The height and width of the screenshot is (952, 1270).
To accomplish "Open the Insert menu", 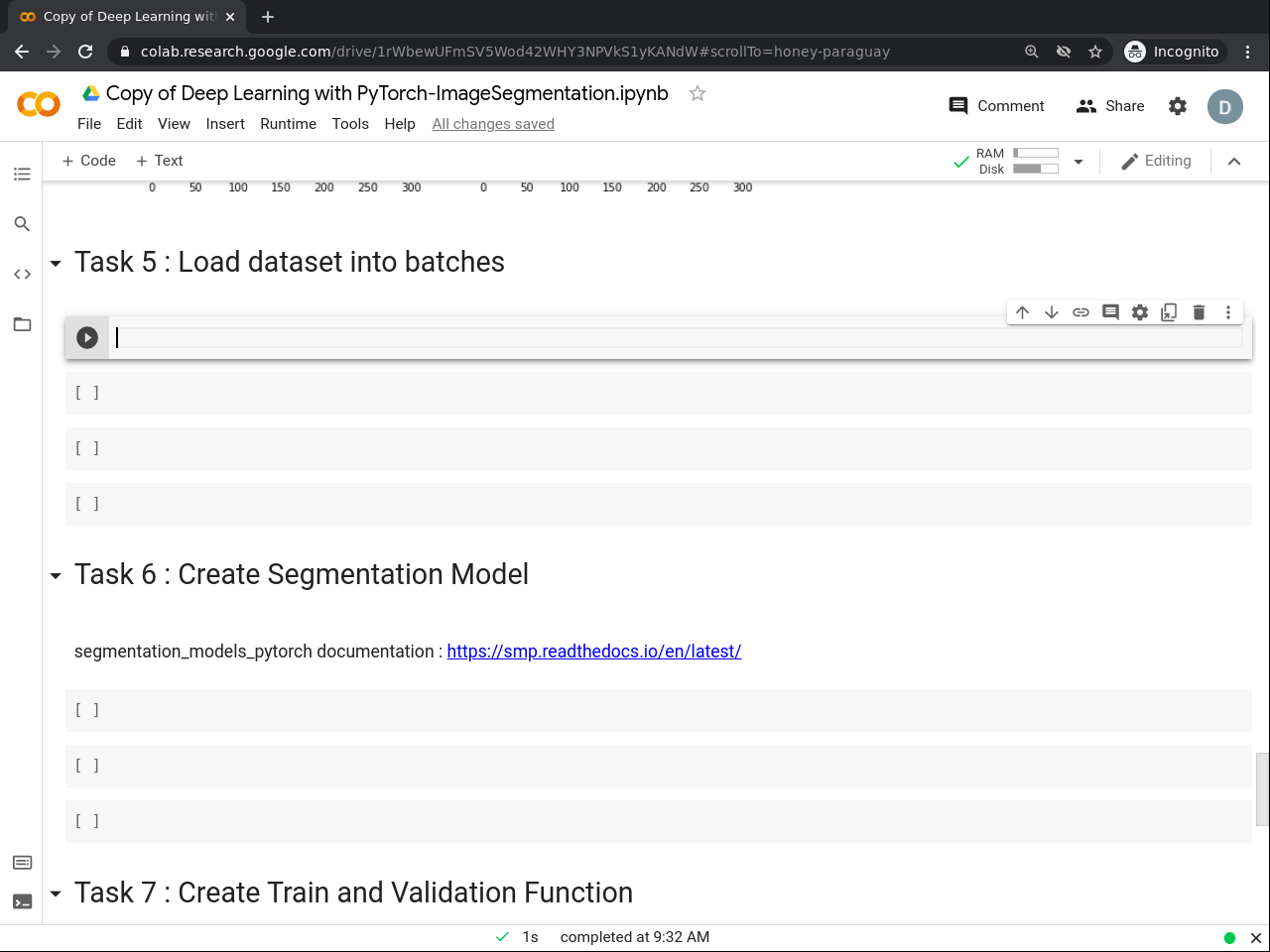I will pyautogui.click(x=225, y=124).
